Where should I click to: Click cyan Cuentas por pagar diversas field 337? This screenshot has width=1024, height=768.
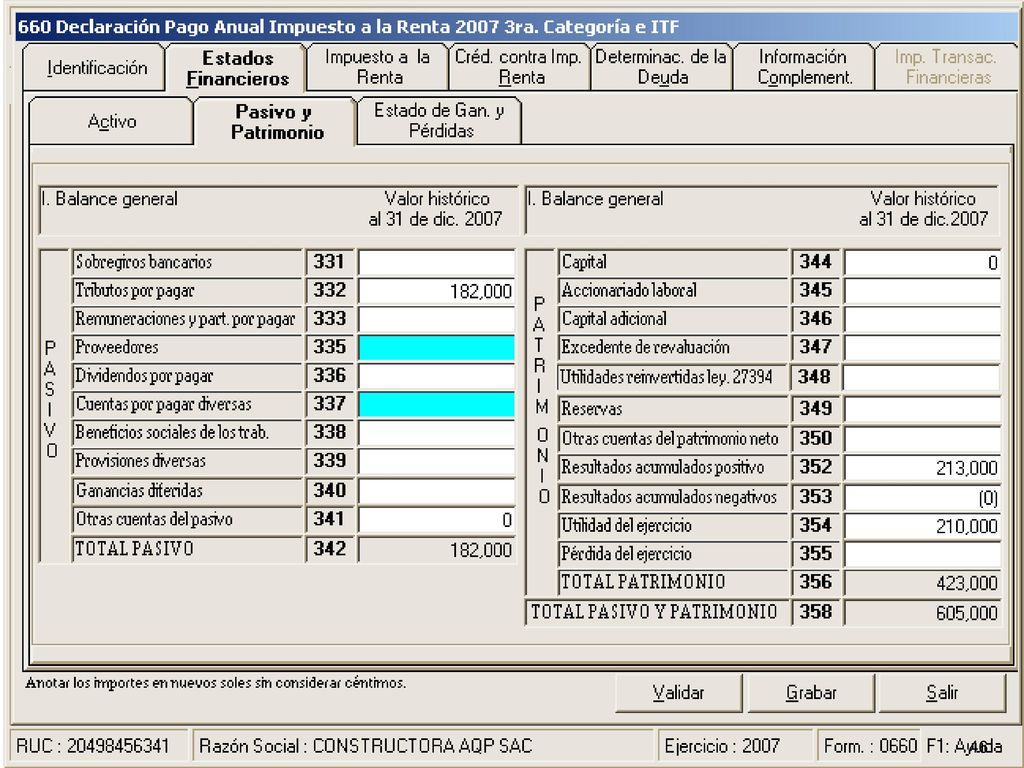[436, 405]
